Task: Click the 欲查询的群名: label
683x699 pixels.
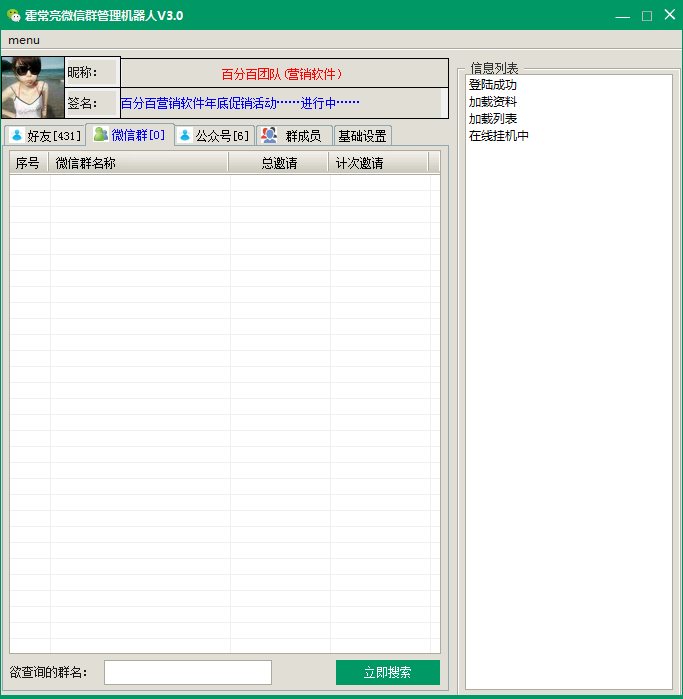Action: [x=48, y=672]
